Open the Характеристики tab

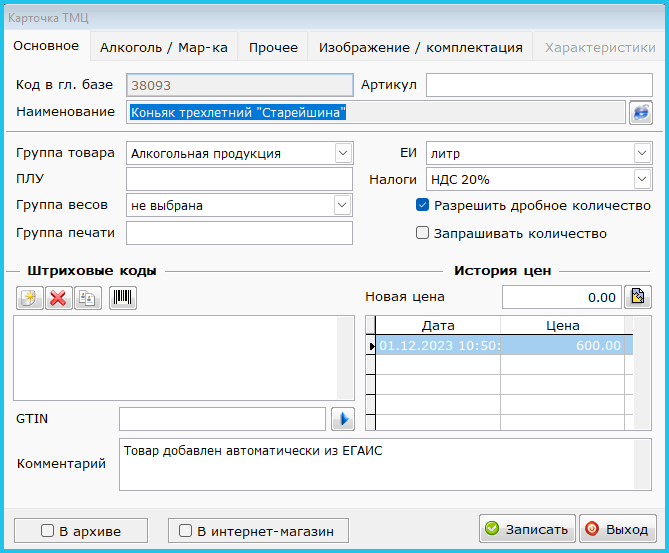tap(600, 47)
